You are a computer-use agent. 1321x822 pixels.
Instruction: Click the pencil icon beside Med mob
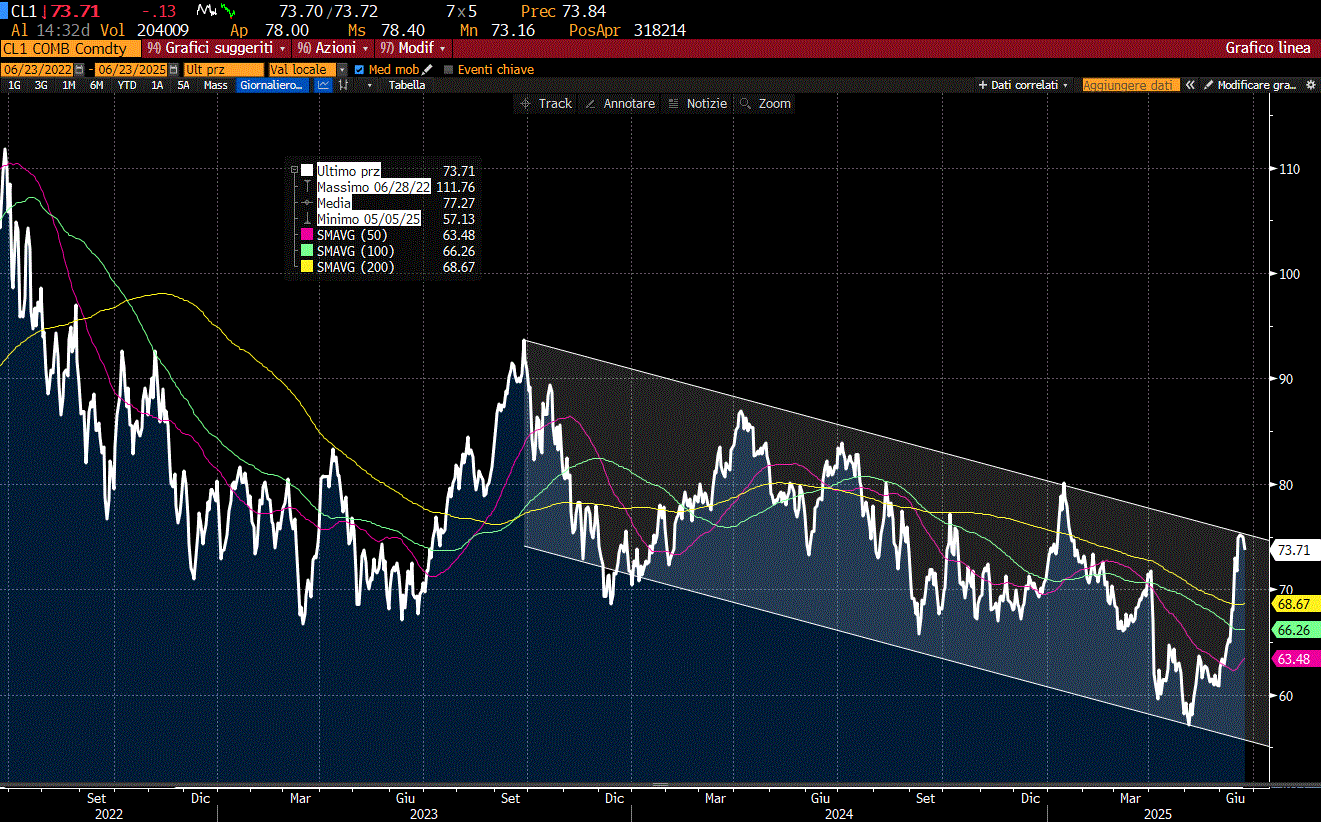(428, 69)
